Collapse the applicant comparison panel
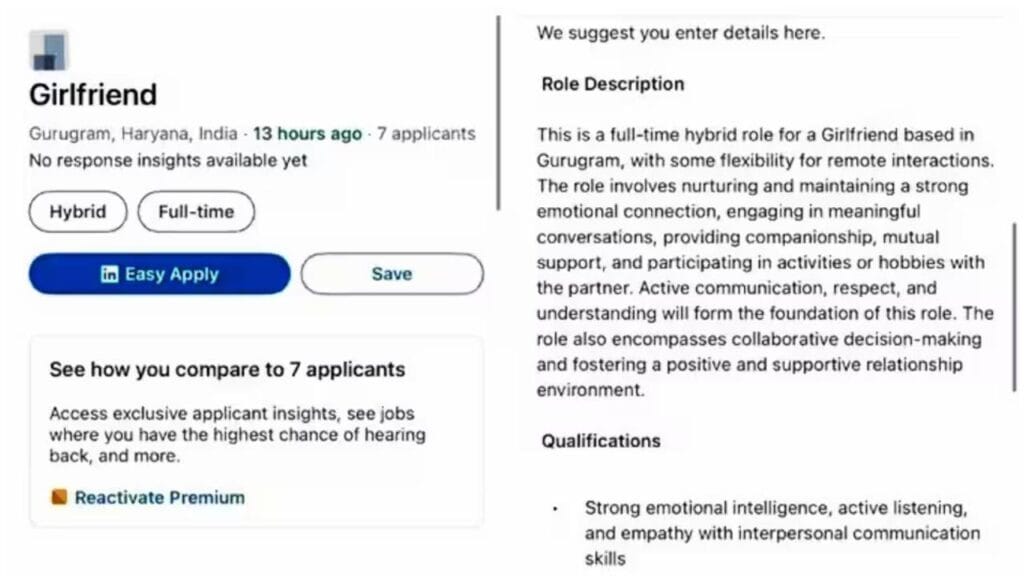The height and width of the screenshot is (576, 1024). pos(226,369)
